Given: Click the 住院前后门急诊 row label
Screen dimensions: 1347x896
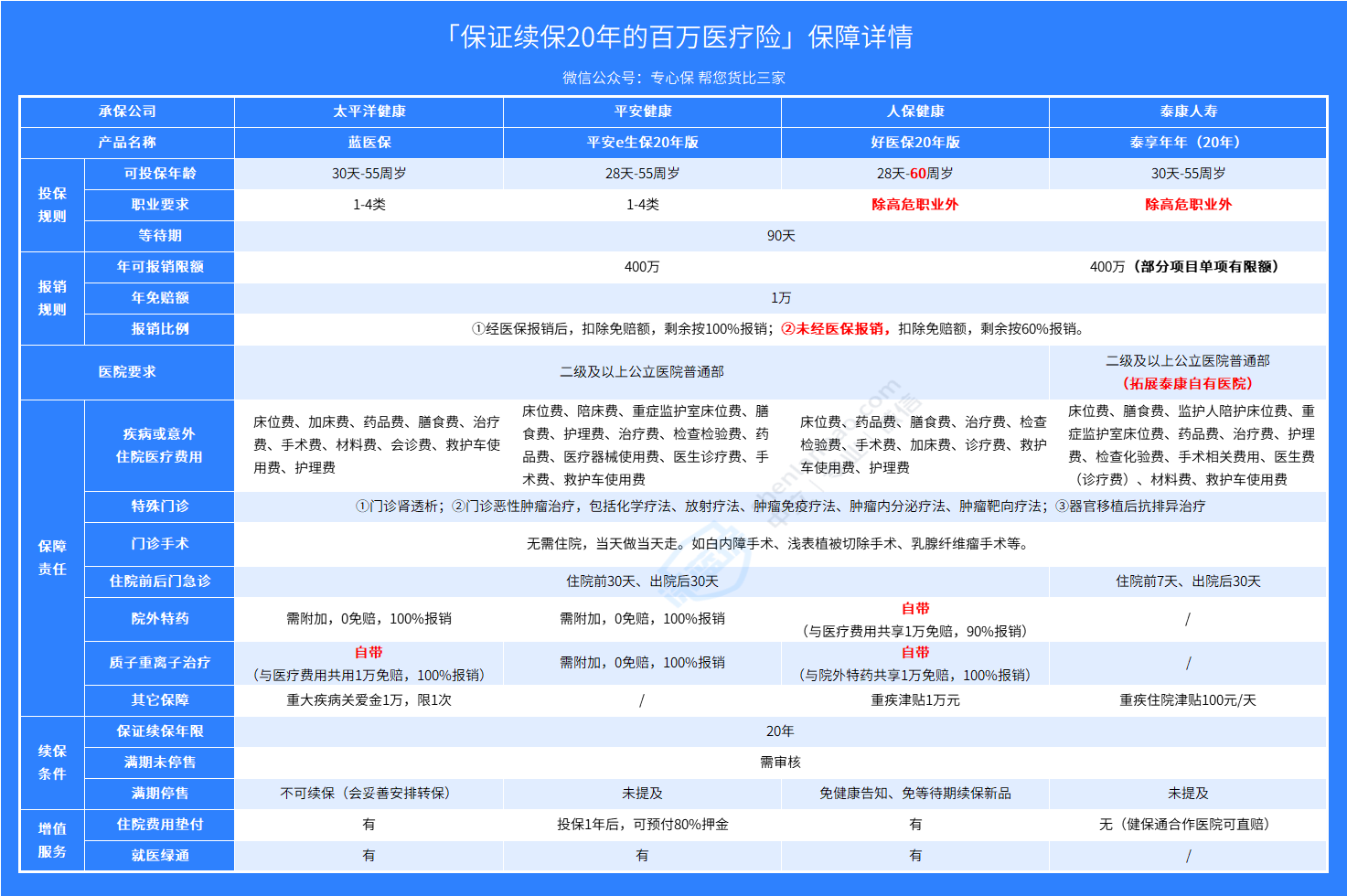Looking at the screenshot, I should click(x=160, y=581).
